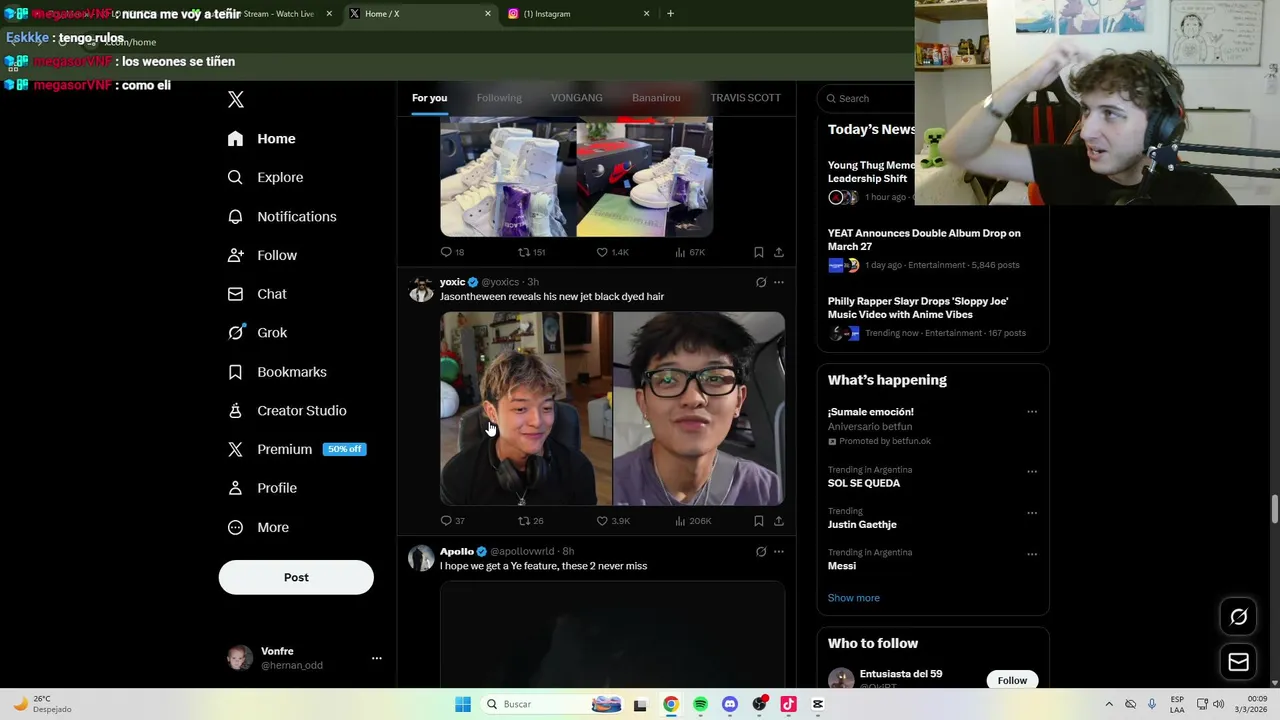
Task: Switch to the Instagram browser tab
Action: [579, 14]
